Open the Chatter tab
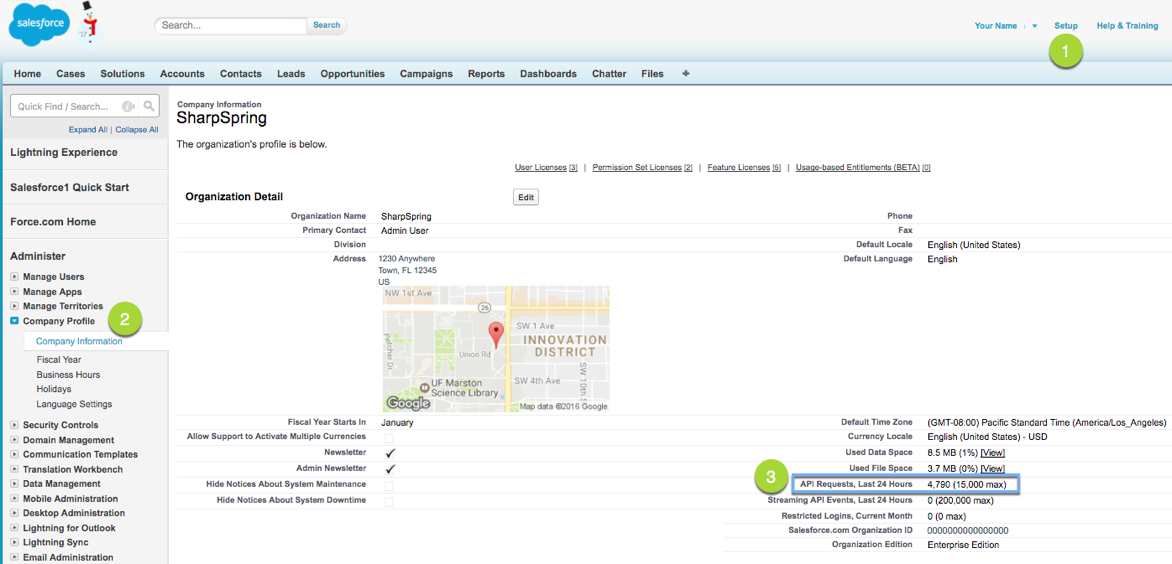The height and width of the screenshot is (564, 1172). pos(609,73)
